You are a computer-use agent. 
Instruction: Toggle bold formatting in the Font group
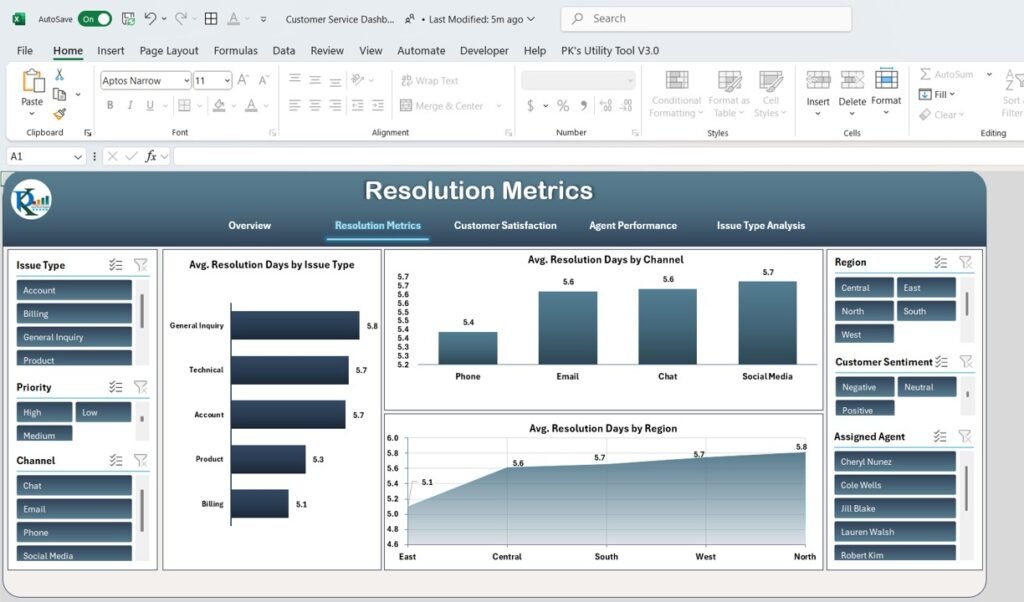point(110,105)
